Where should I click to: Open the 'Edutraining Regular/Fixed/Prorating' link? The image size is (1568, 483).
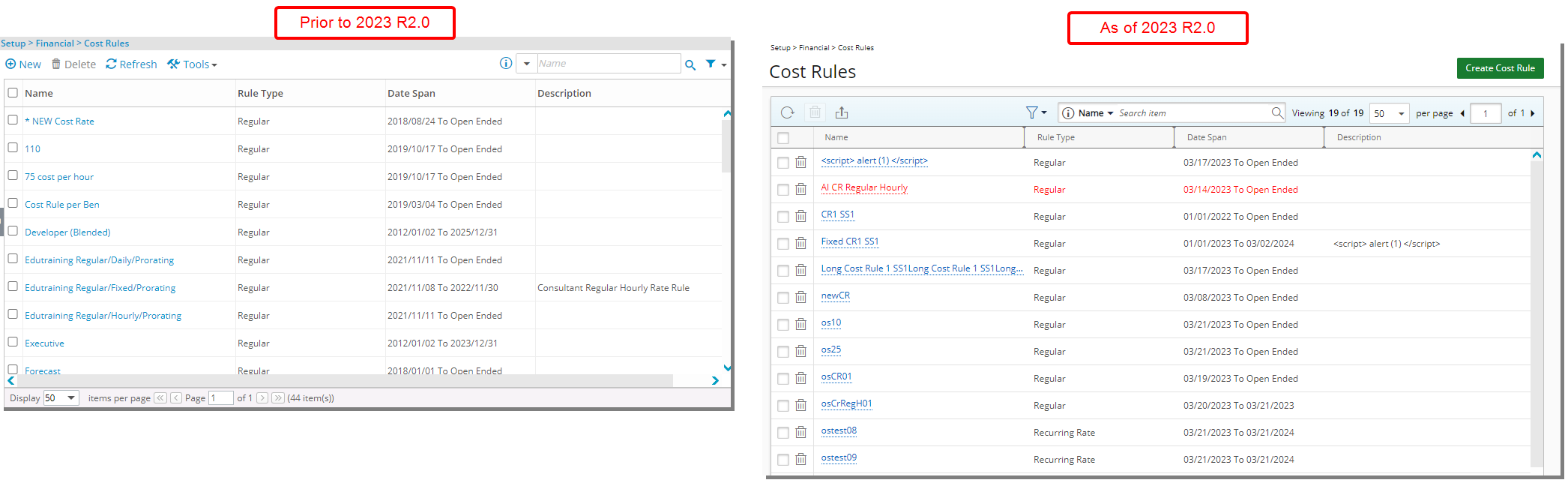[x=100, y=288]
